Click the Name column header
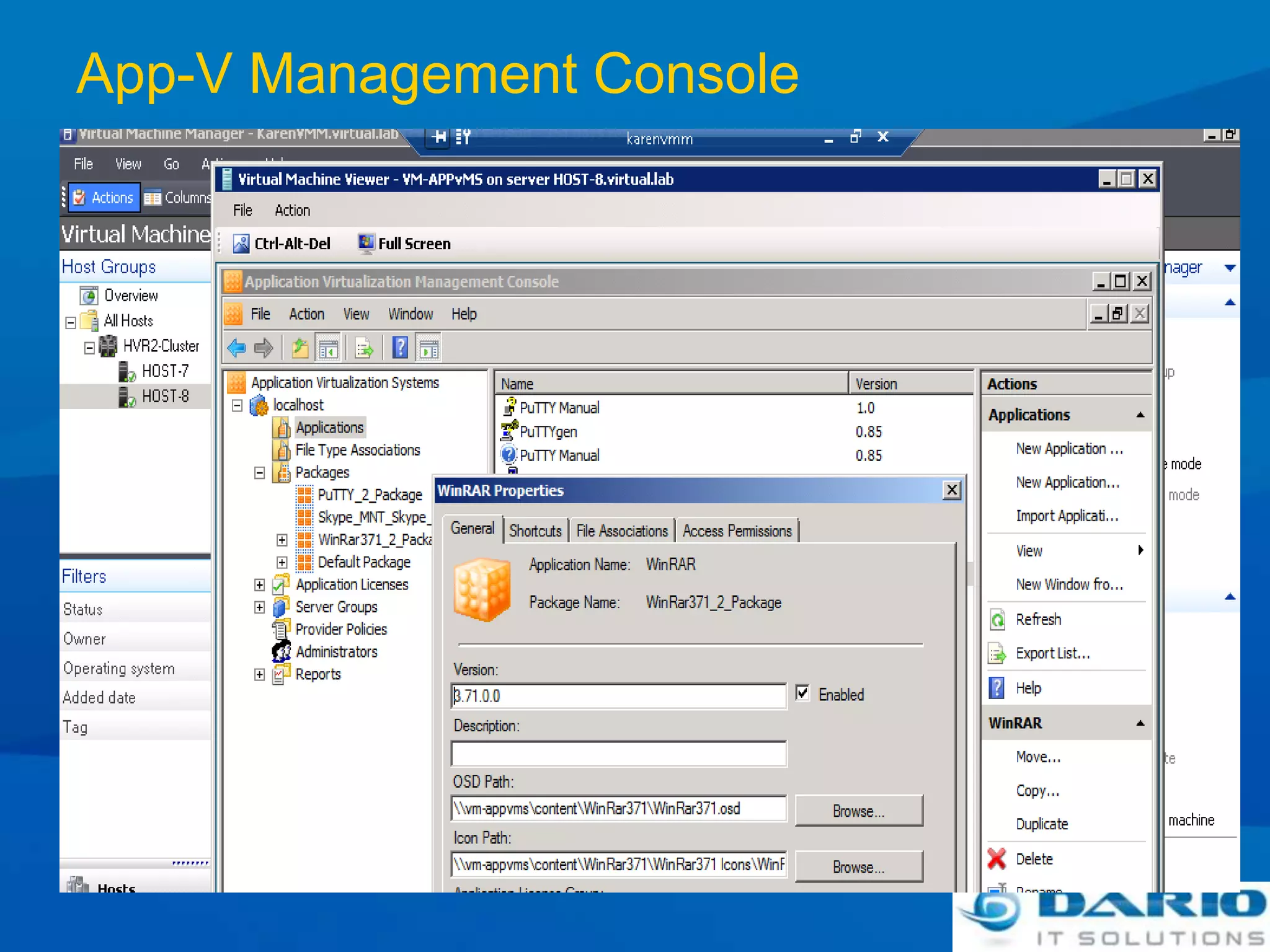This screenshot has height=952, width=1270. pyautogui.click(x=672, y=384)
